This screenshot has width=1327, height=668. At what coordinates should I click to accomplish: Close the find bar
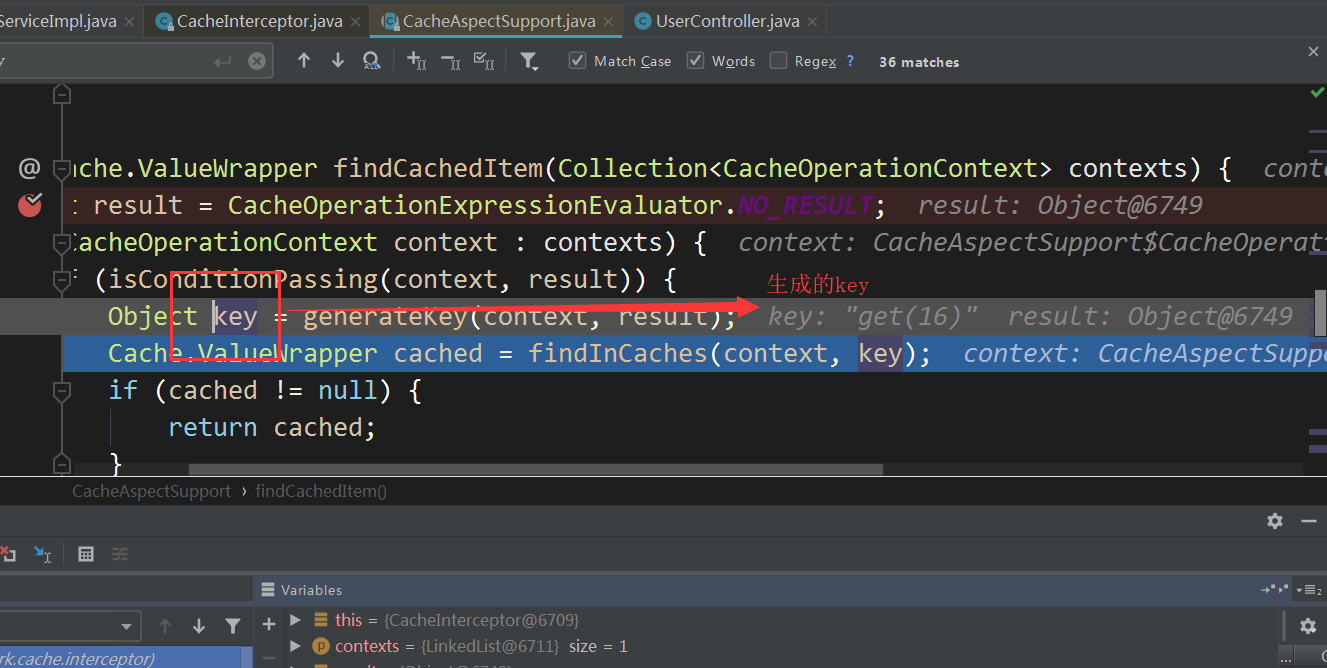[x=1314, y=51]
